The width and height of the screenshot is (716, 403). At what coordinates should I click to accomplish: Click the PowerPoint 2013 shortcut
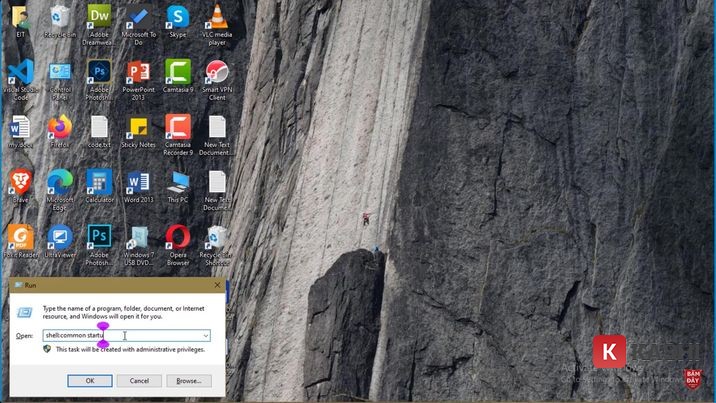(138, 73)
